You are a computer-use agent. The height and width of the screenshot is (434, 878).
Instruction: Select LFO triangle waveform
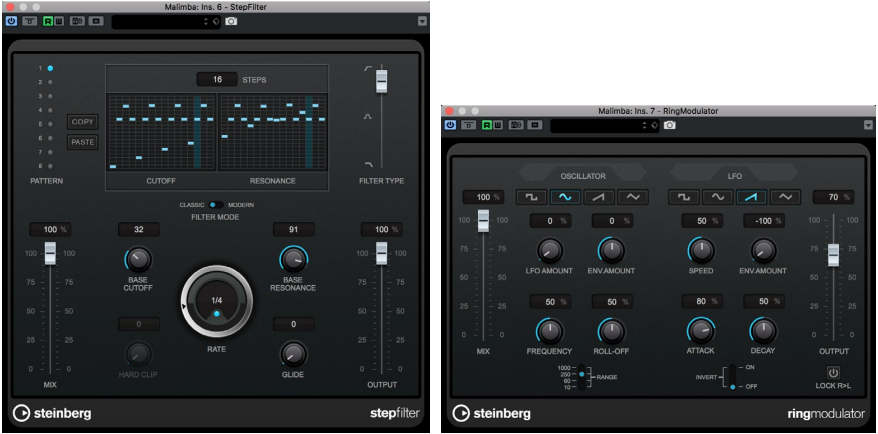coord(784,197)
